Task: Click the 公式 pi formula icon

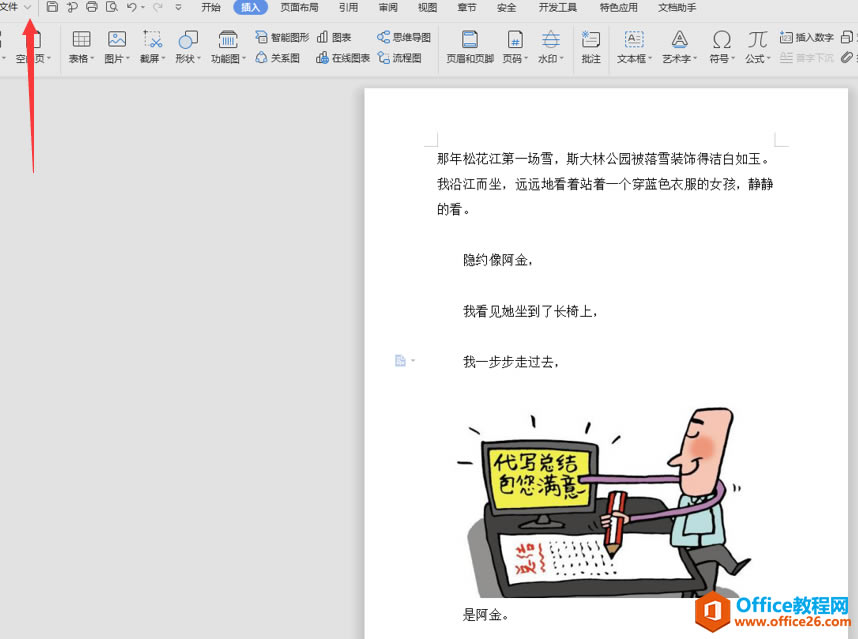Action: tap(757, 39)
